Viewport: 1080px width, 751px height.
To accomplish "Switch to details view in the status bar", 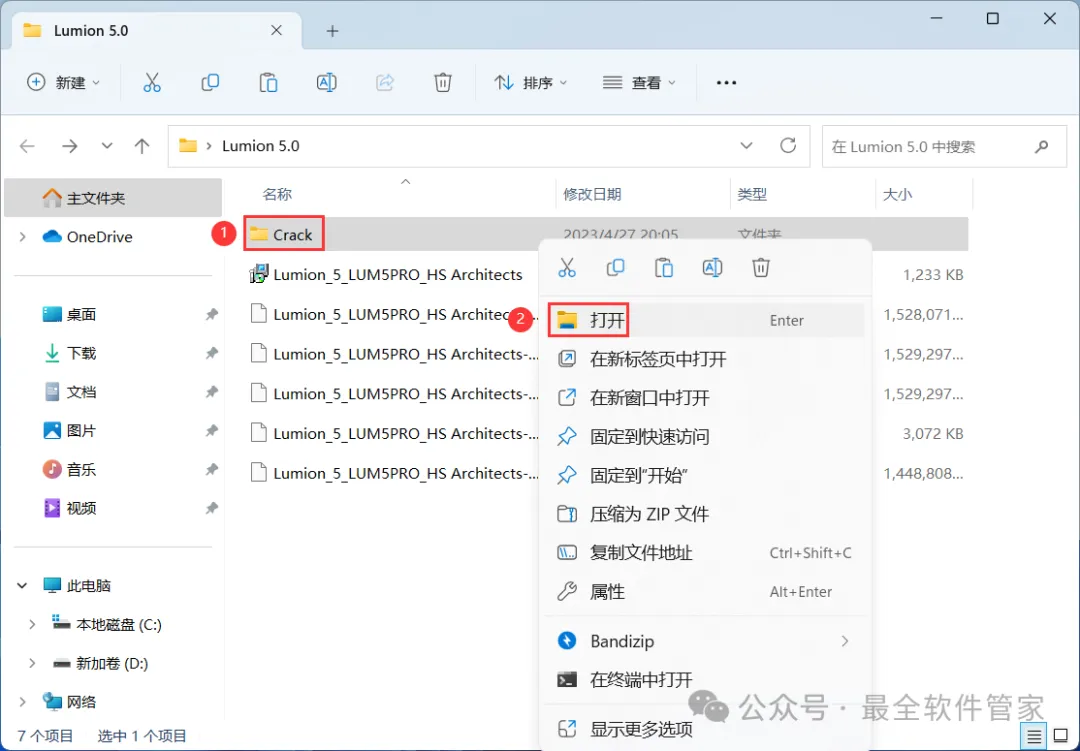I will 1034,736.
